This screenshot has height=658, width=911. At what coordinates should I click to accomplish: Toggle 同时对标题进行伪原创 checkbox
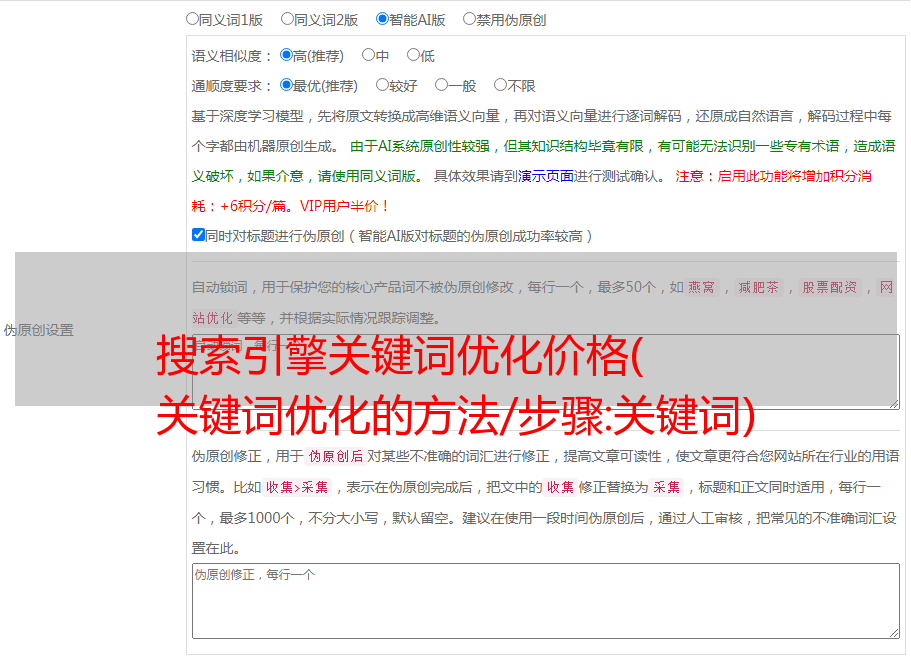tap(198, 235)
